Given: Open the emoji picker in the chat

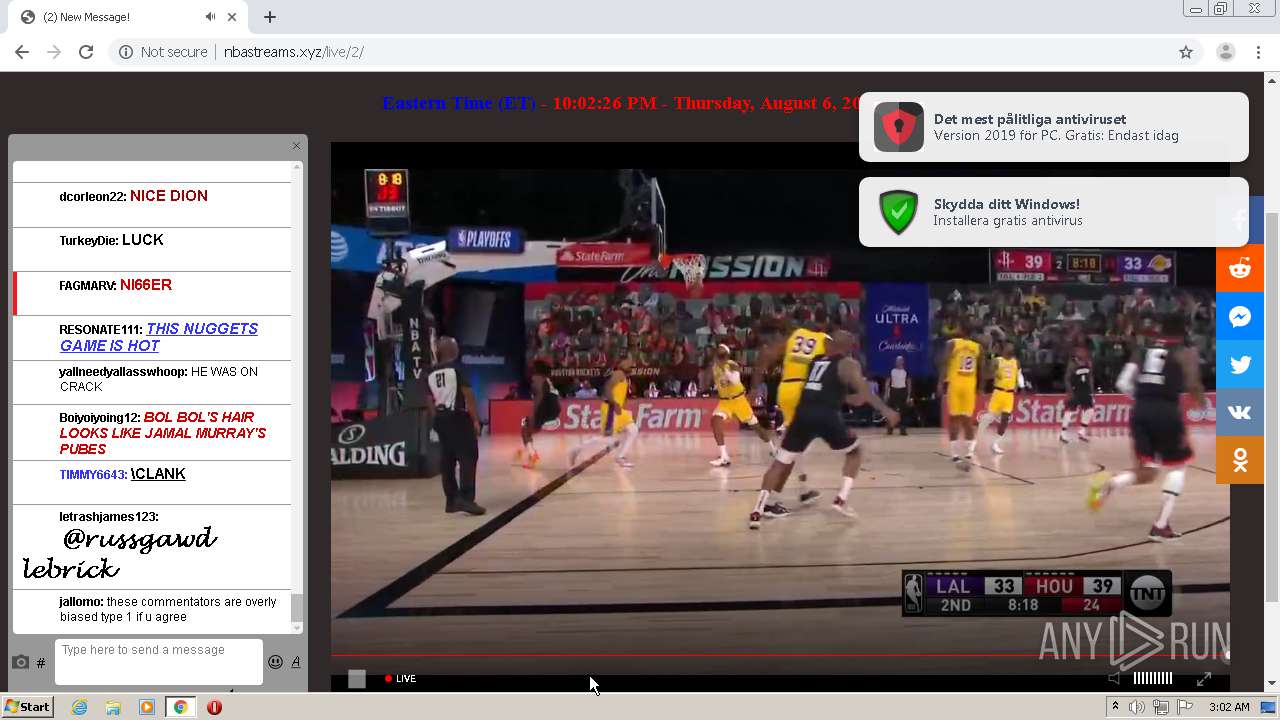Looking at the screenshot, I should click(x=275, y=662).
